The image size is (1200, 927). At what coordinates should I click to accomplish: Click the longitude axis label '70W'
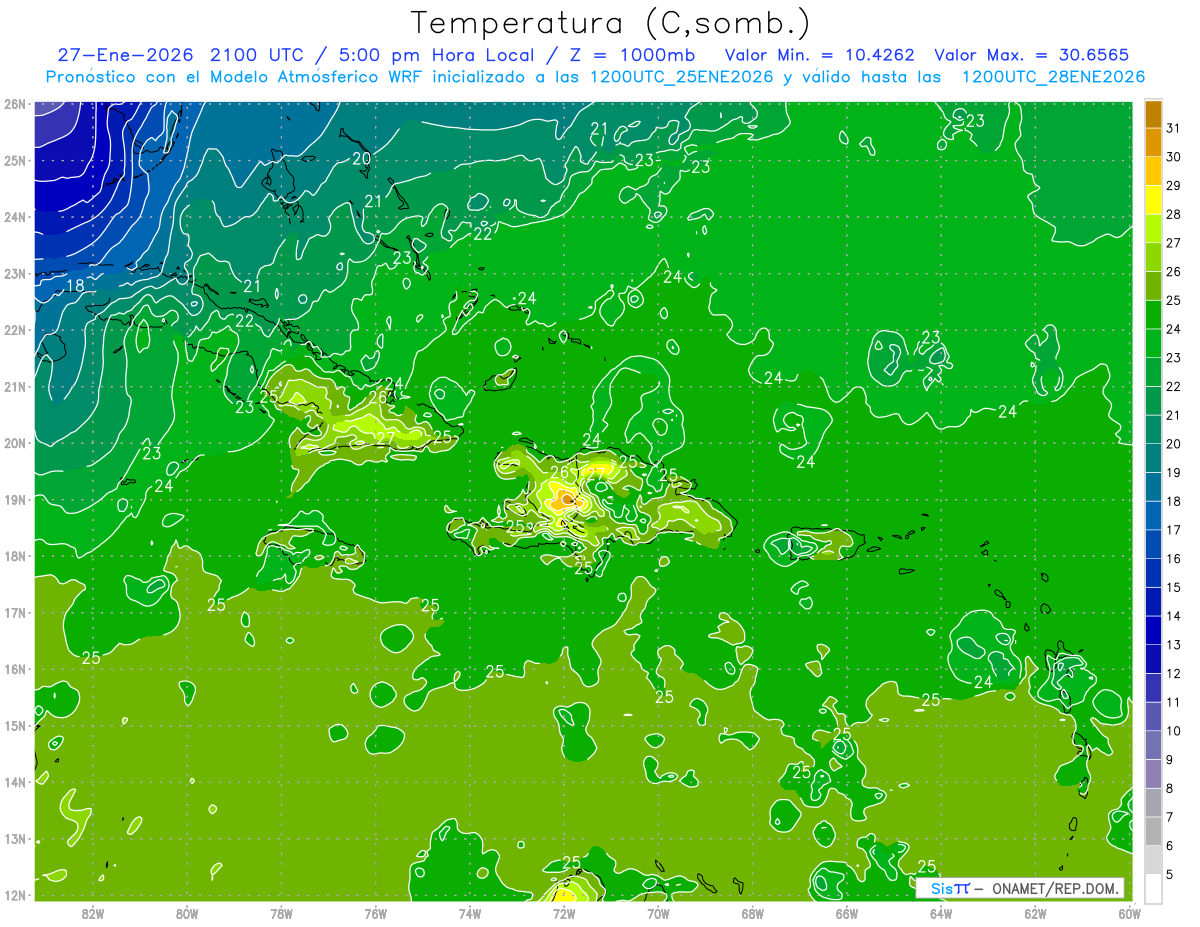[658, 913]
